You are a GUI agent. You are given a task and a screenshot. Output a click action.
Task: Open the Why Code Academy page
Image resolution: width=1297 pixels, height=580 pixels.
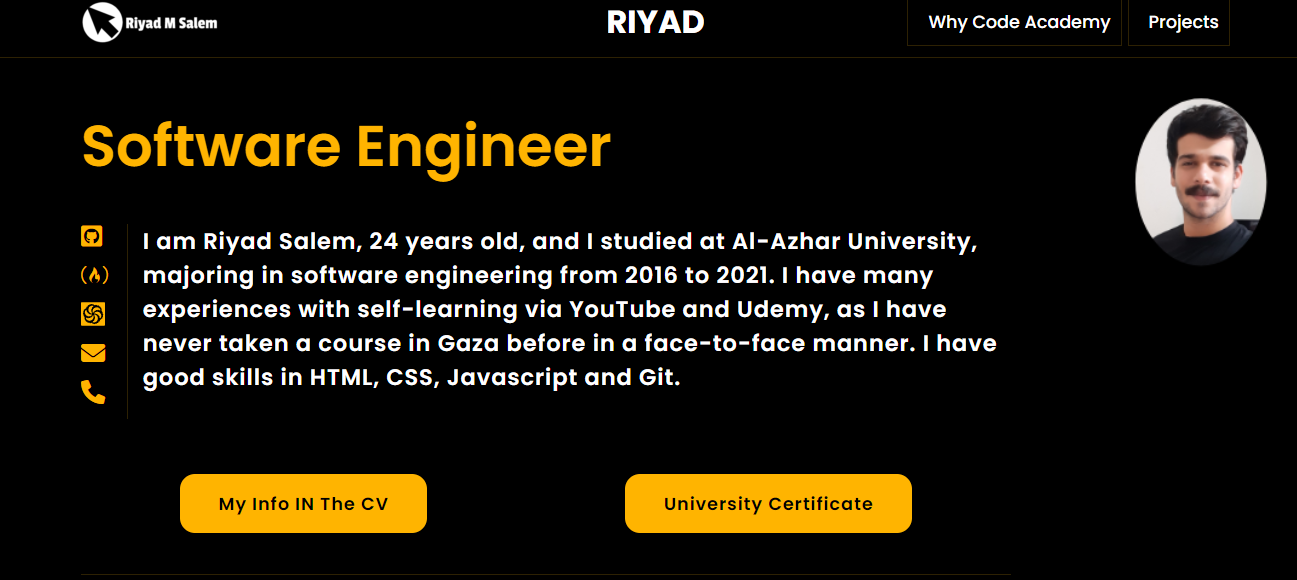pyautogui.click(x=1015, y=22)
